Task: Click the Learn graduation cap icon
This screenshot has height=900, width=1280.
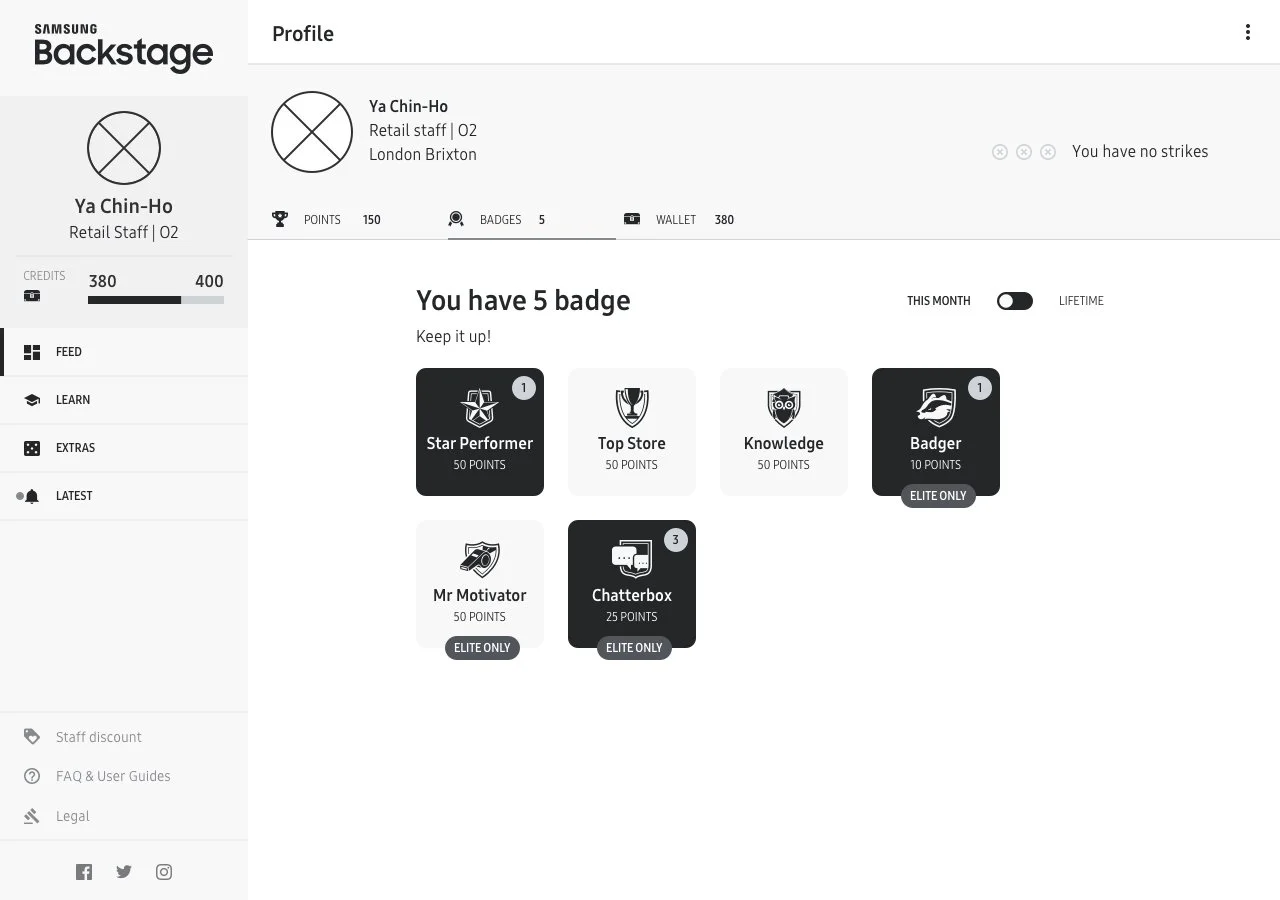Action: pos(32,400)
